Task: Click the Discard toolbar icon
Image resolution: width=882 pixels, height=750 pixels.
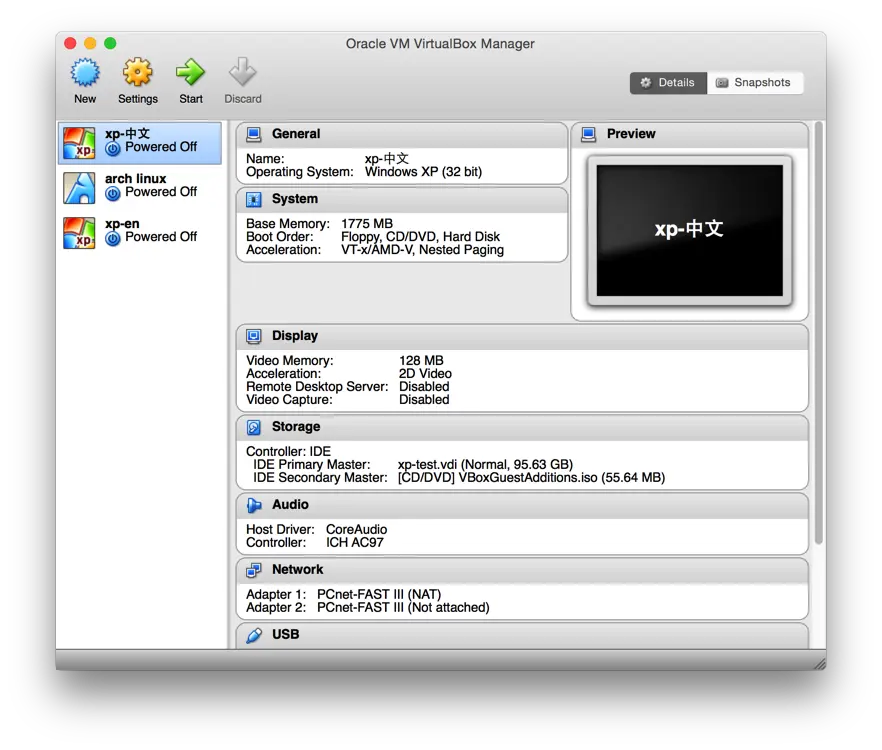Action: (x=242, y=81)
